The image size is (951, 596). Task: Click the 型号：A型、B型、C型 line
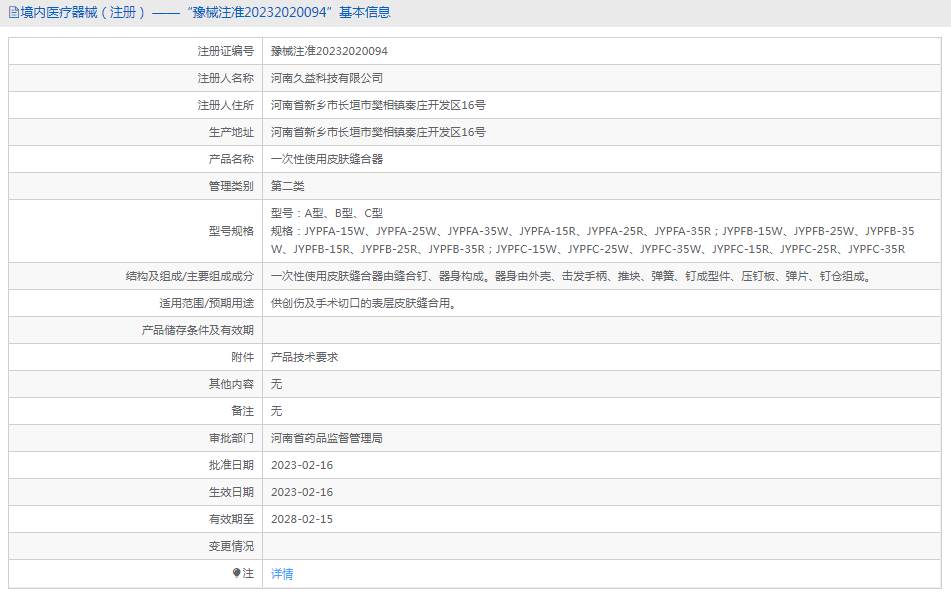click(327, 213)
